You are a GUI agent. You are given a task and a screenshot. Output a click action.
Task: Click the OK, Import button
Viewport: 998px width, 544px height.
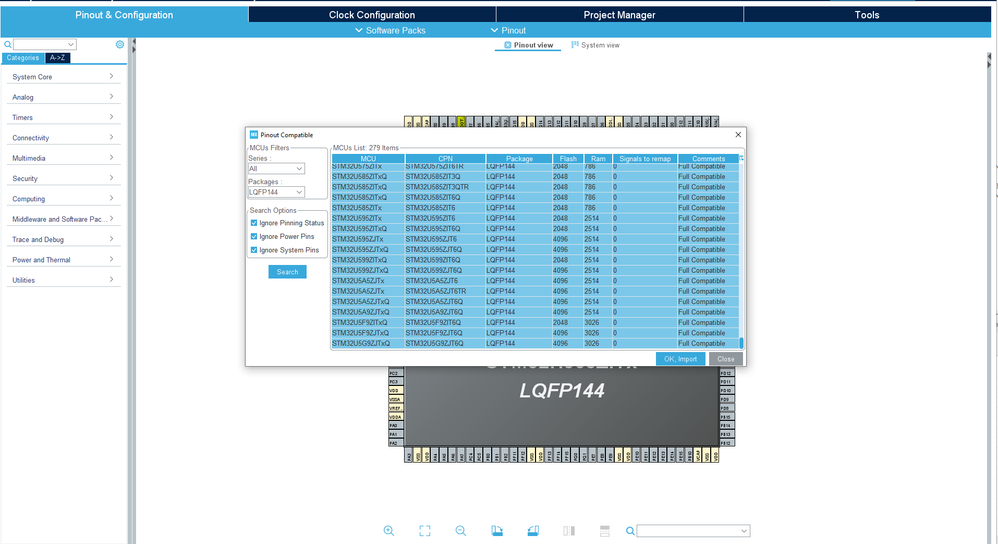coord(680,359)
